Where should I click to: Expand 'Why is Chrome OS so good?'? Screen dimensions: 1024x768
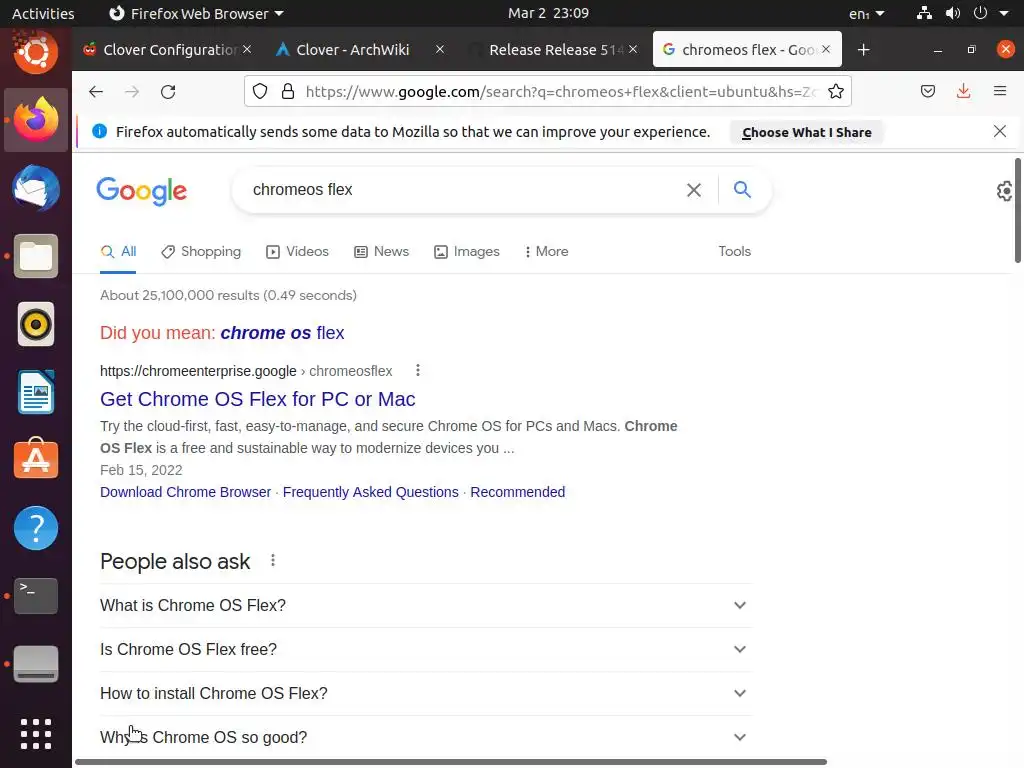point(426,737)
